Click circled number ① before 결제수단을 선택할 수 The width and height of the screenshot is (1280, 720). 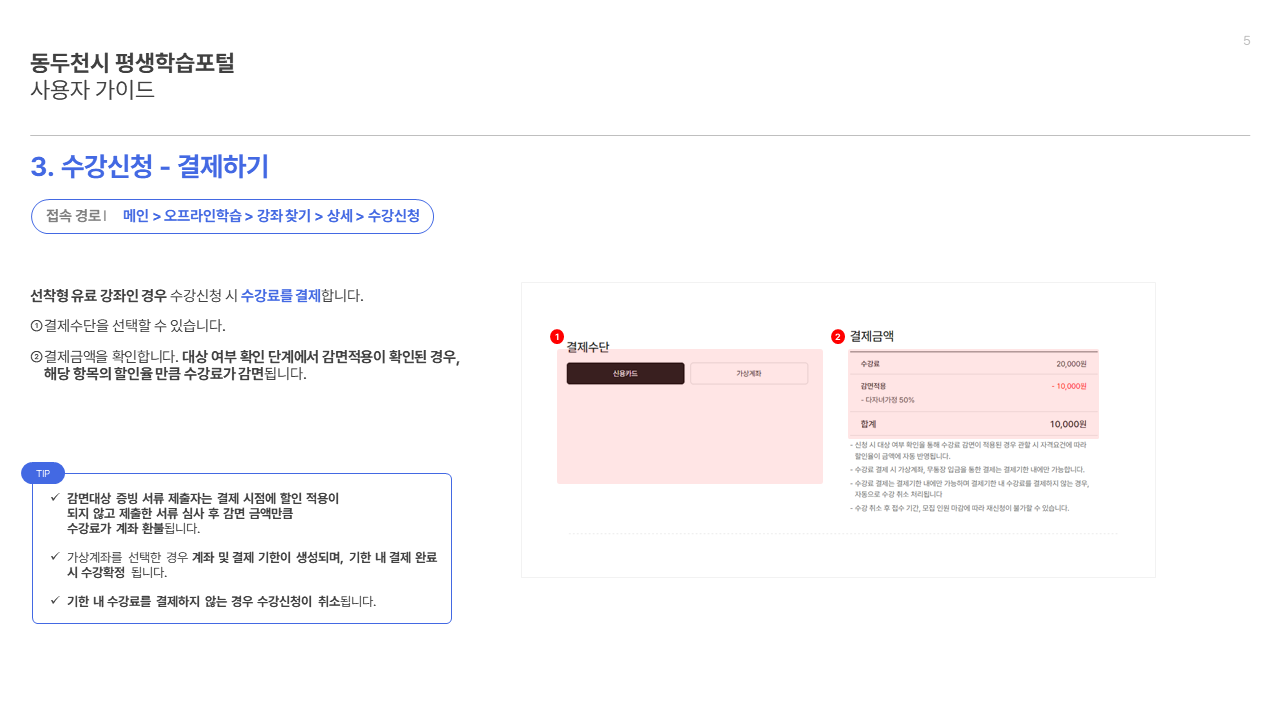coord(36,326)
